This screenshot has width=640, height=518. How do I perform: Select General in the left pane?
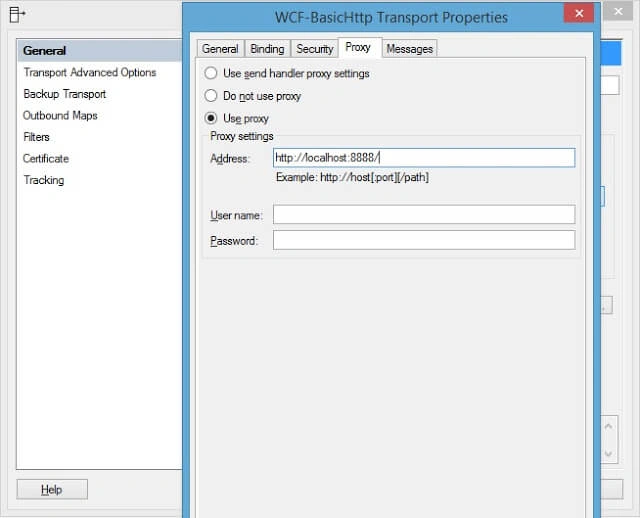tap(100, 51)
